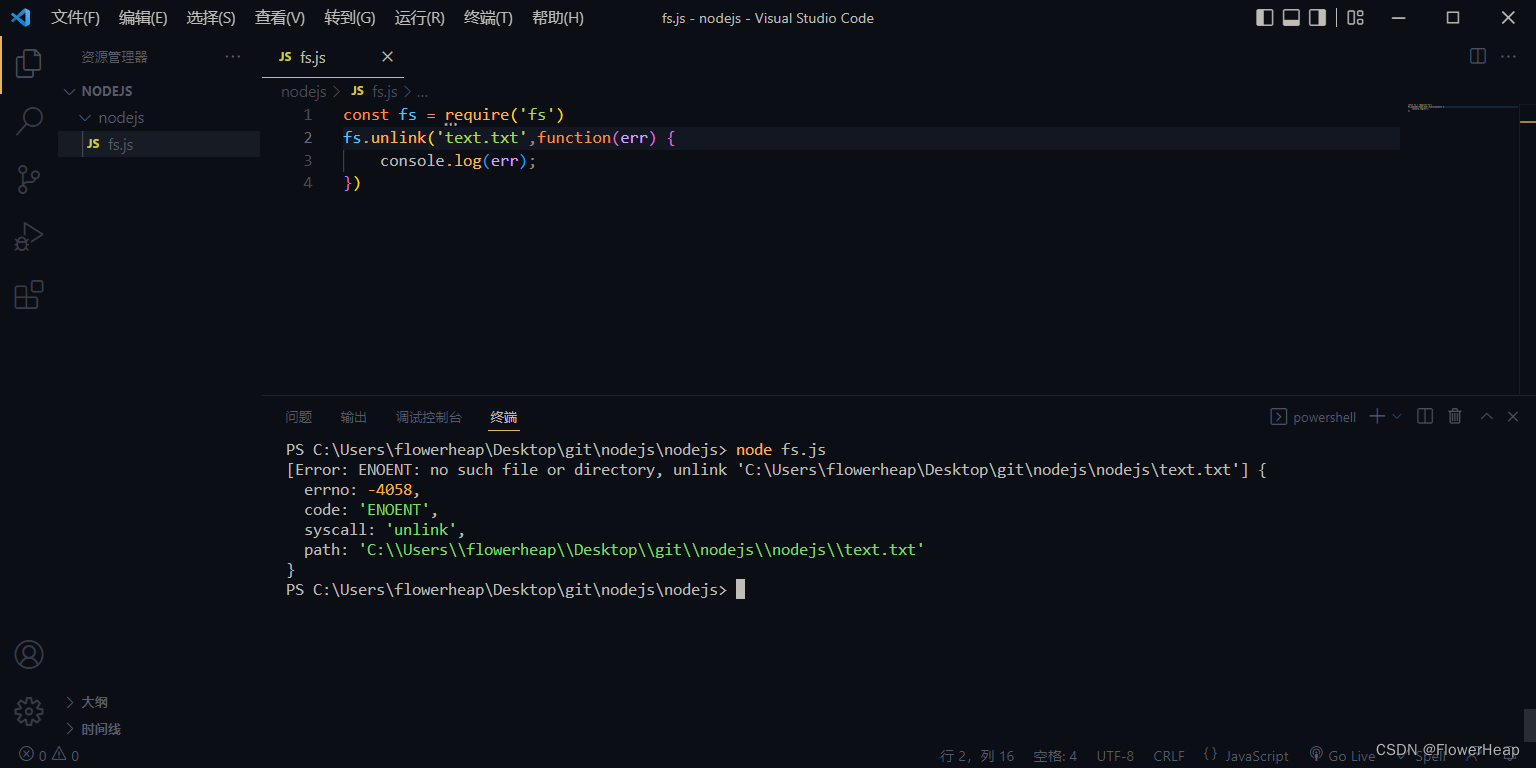Expand the 大纲 outline section
This screenshot has height=768, width=1536.
[158, 702]
